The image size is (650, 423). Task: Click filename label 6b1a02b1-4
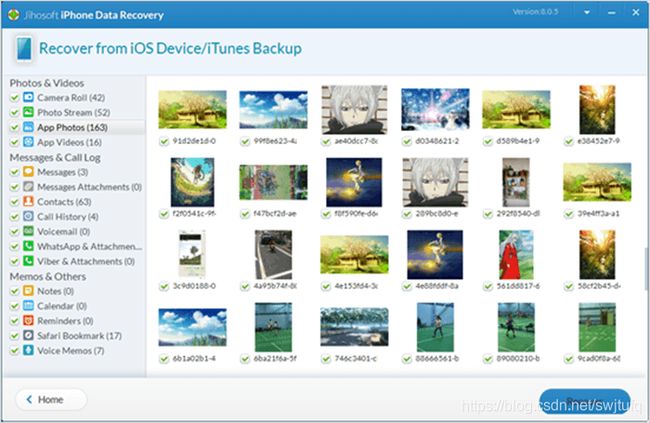point(194,358)
